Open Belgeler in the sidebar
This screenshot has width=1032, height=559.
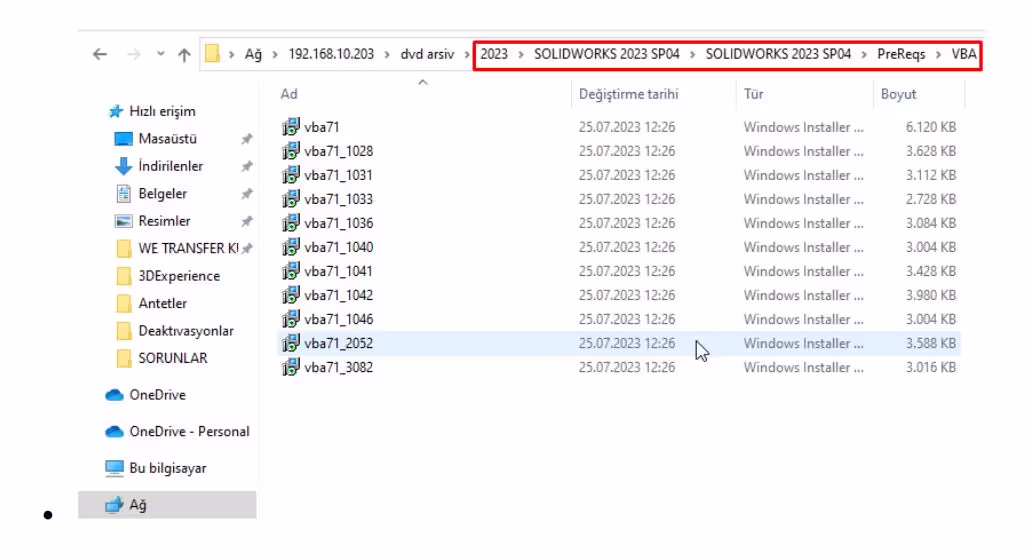(163, 194)
